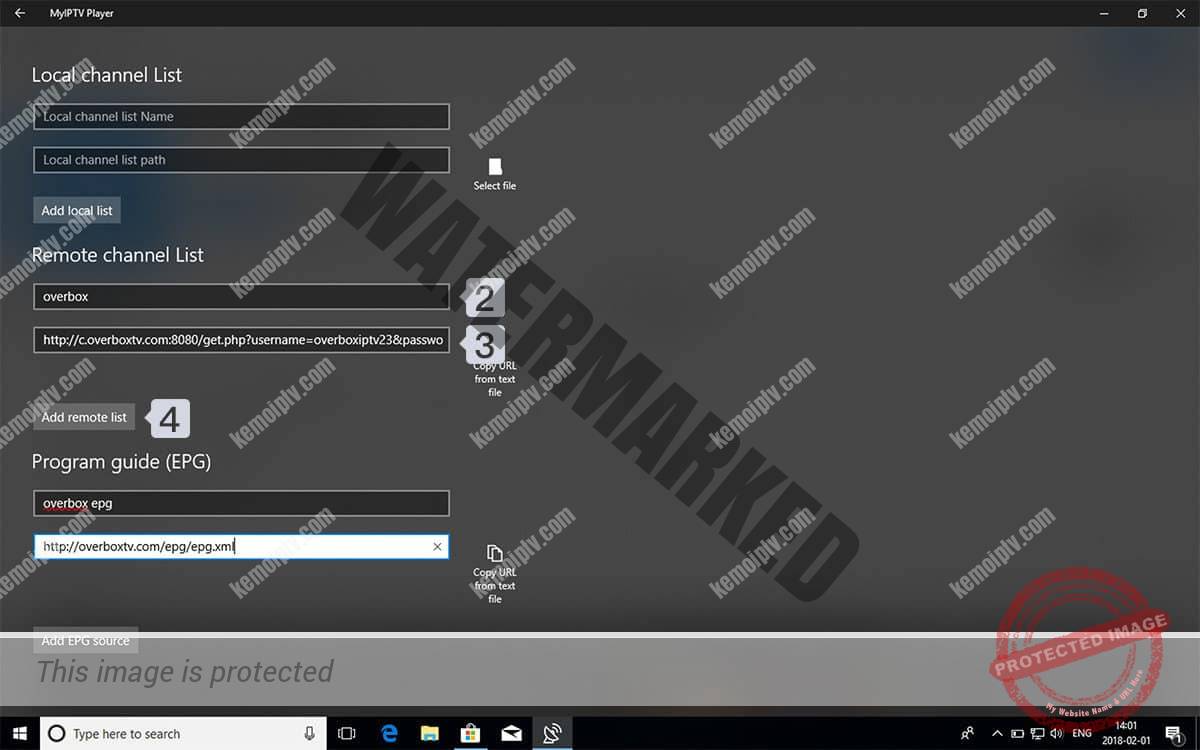
Task: Open the Windows Start menu
Action: [20, 733]
